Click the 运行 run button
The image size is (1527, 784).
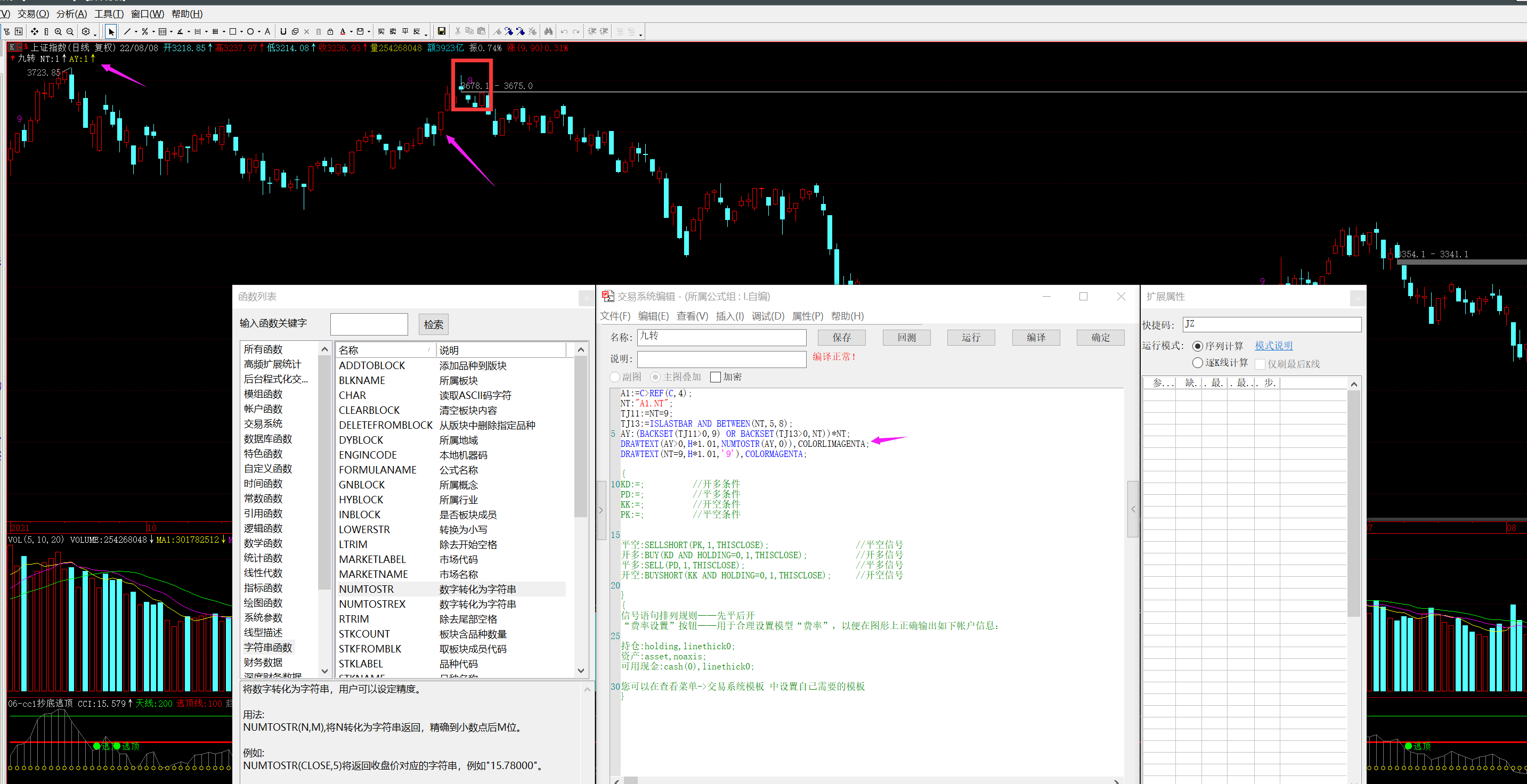coord(971,338)
